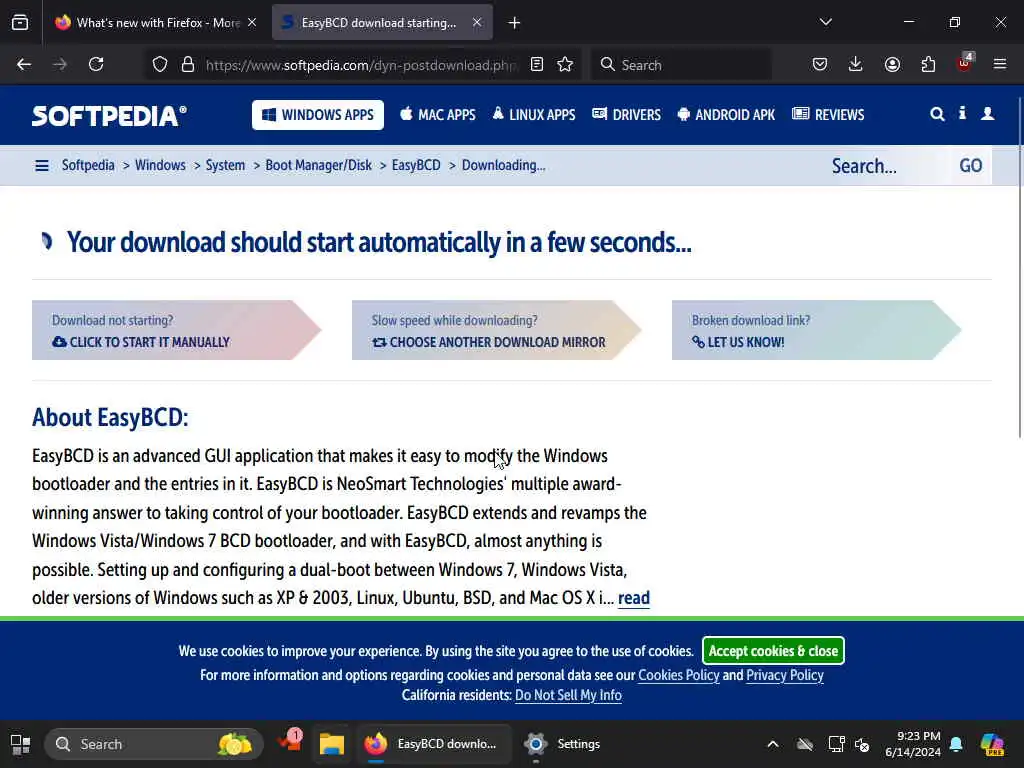Viewport: 1024px width, 768px height.
Task: Close the EasyBCD download starting tab
Action: tap(477, 23)
